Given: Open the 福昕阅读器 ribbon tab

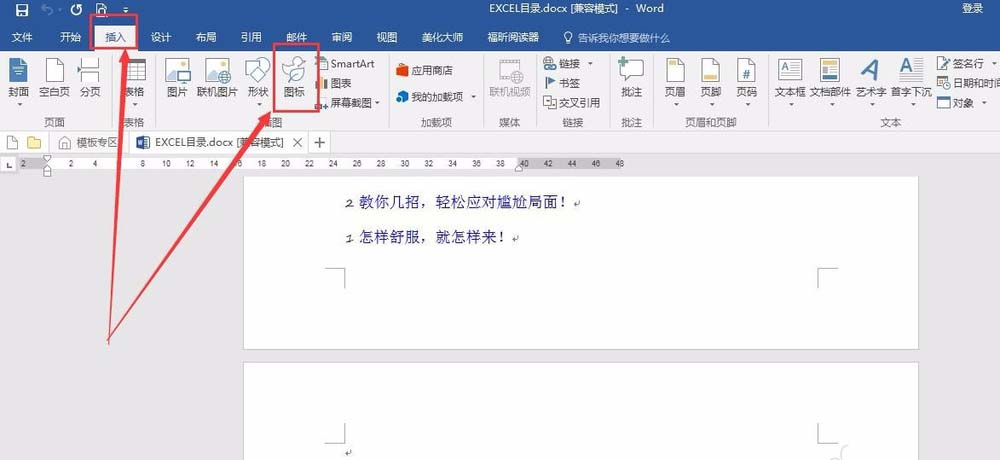Looking at the screenshot, I should 513,38.
